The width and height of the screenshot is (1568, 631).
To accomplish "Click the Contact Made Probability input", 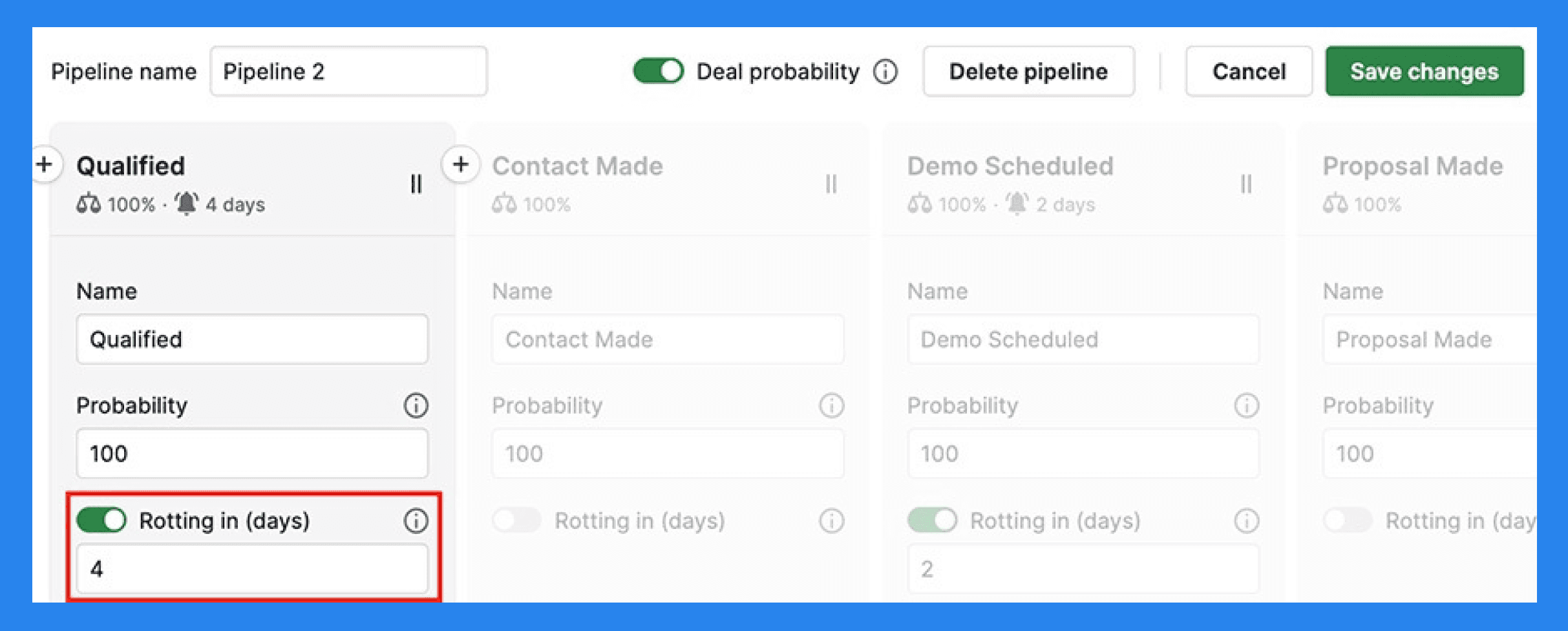I will [x=668, y=453].
